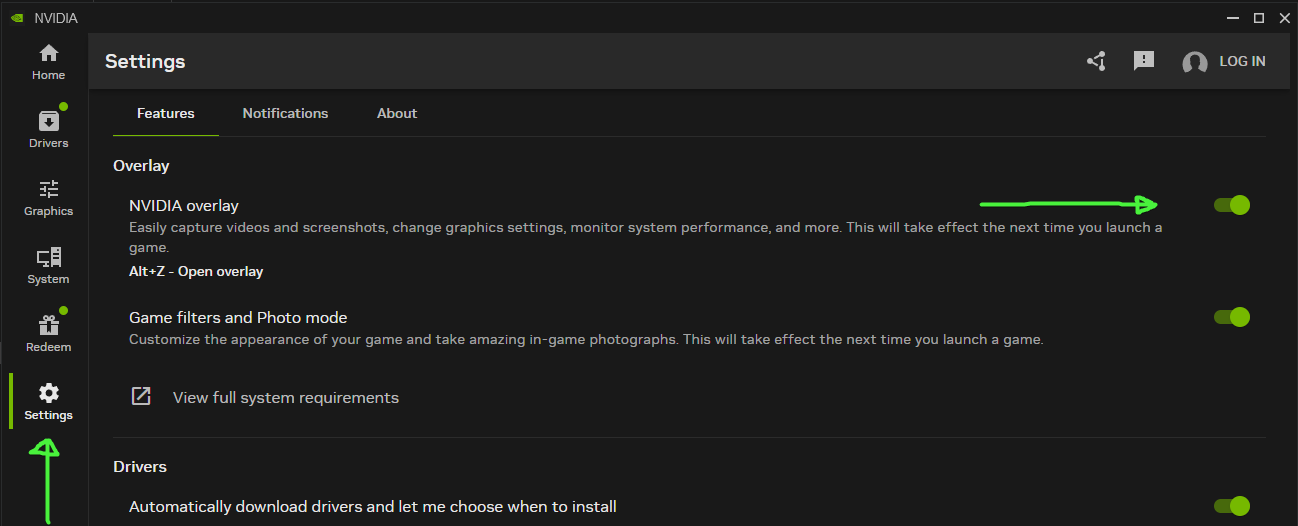Open View full system requirements link
Viewport: 1298px width, 526px height.
(286, 398)
